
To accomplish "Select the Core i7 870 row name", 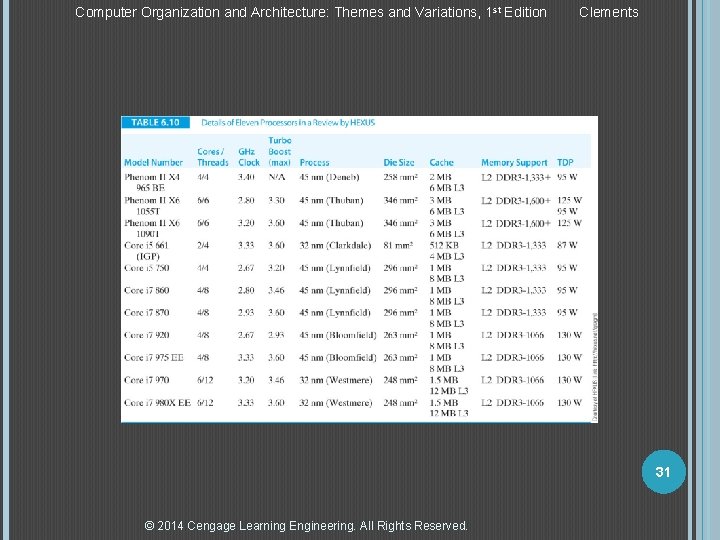I will [x=146, y=313].
